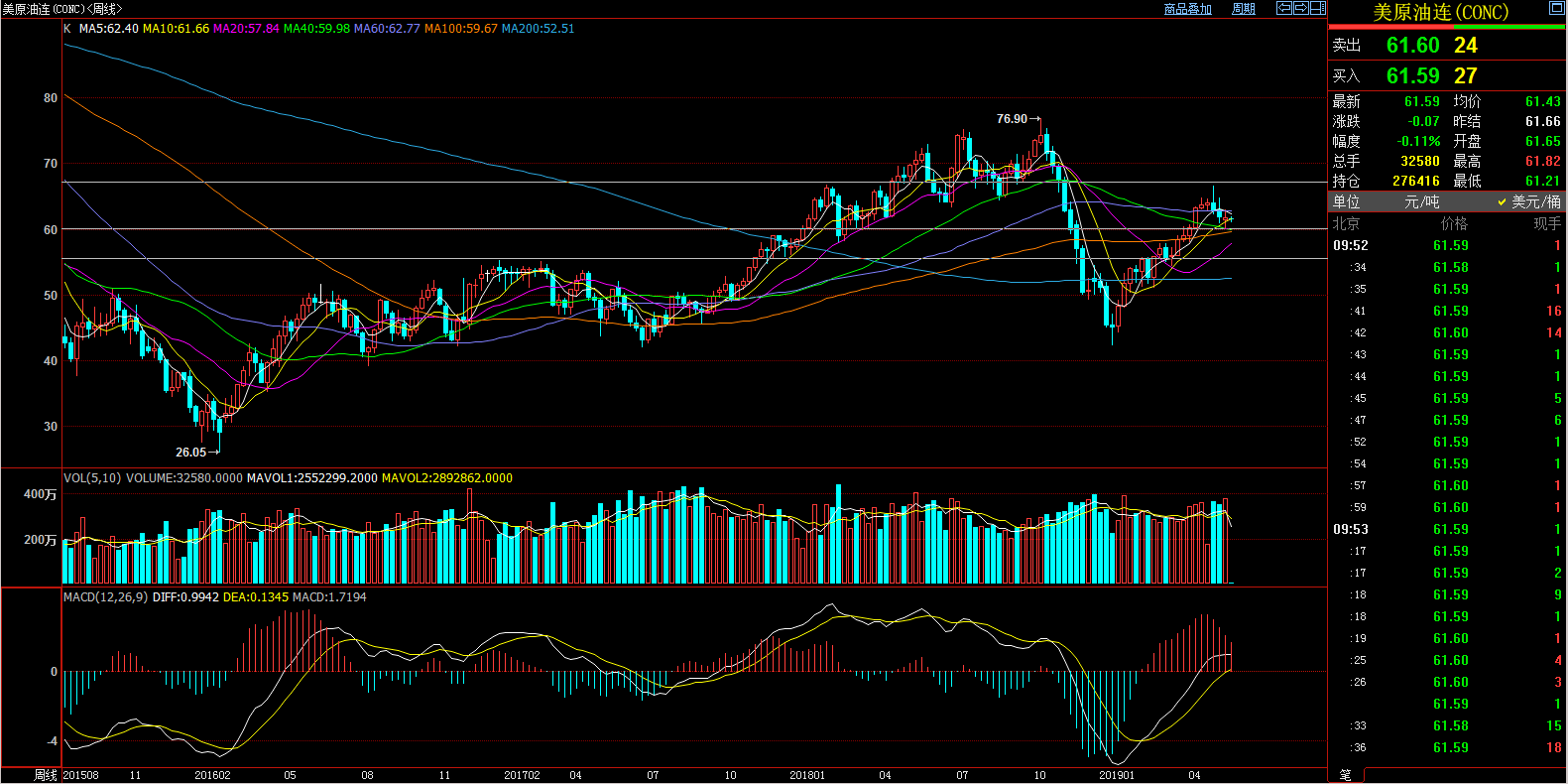Click the 201702 date on time axis
The width and height of the screenshot is (1568, 784).
tap(522, 775)
